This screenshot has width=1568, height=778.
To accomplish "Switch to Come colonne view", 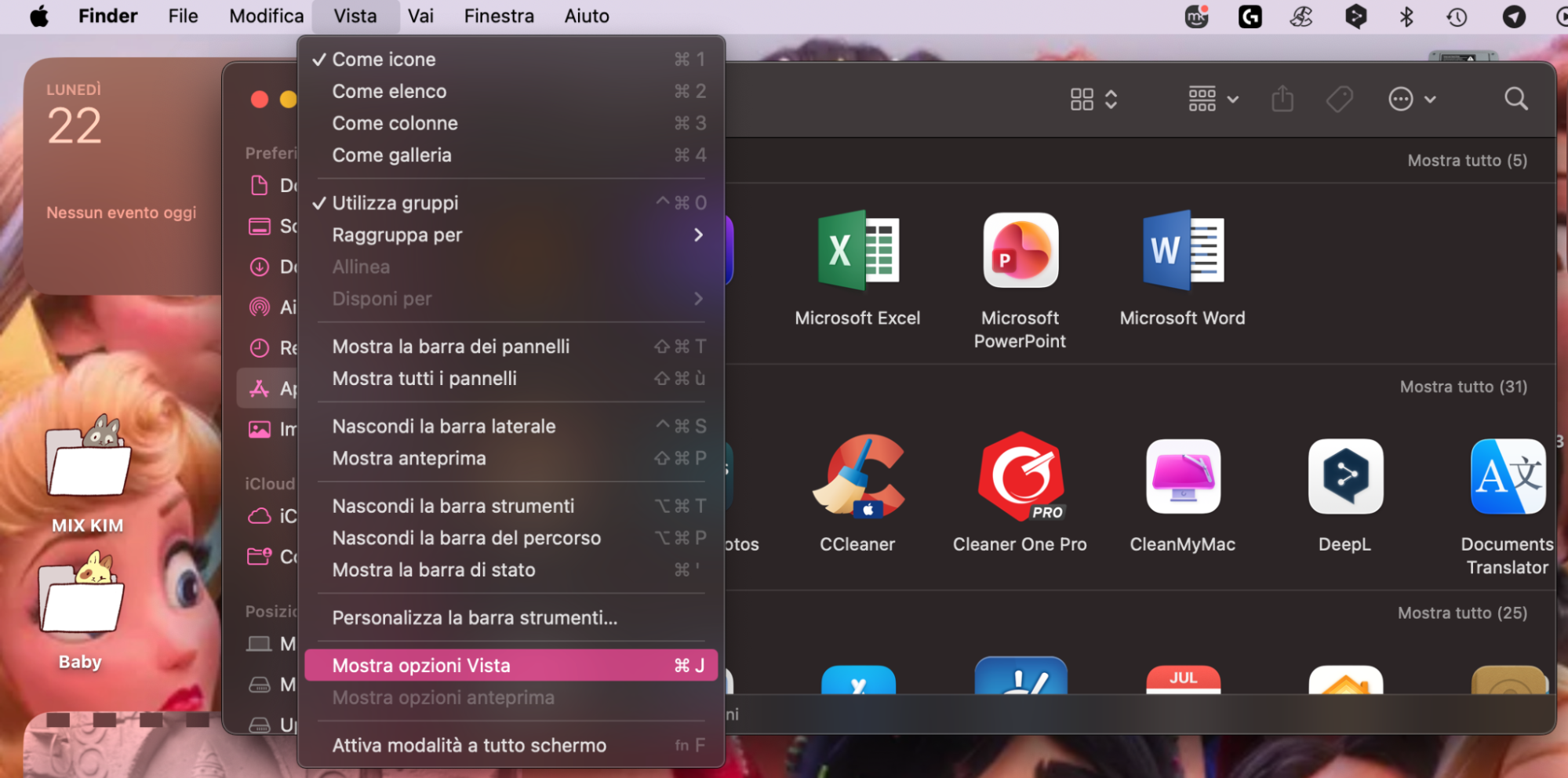I will click(511, 123).
